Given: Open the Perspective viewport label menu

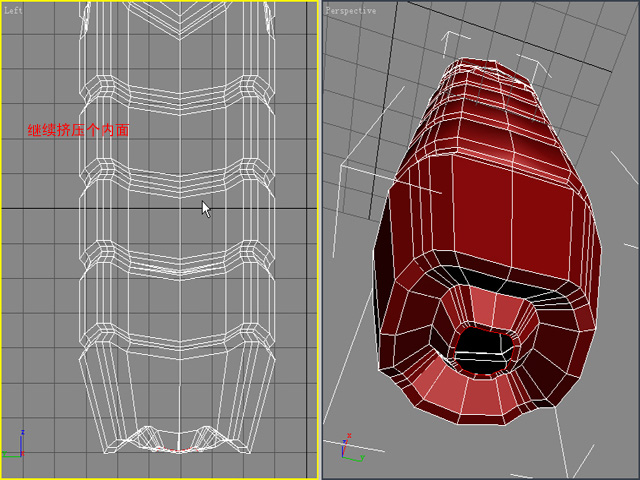Looking at the screenshot, I should click(x=350, y=11).
